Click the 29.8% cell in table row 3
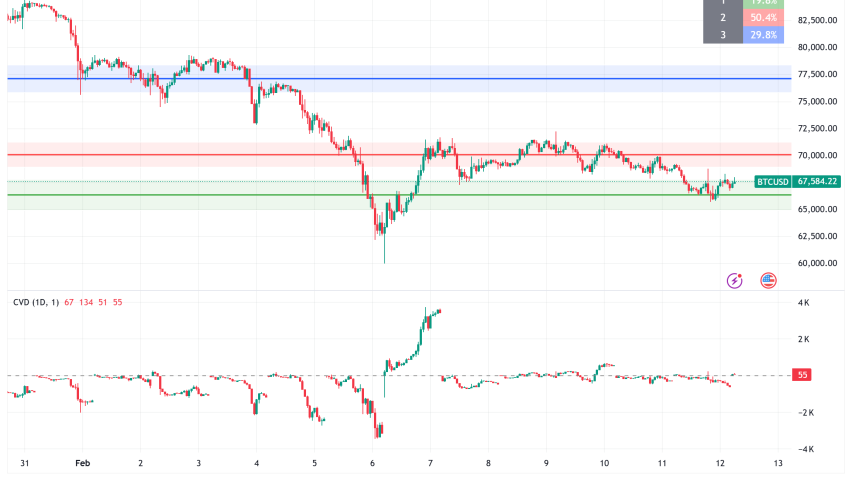This screenshot has height=485, width=852. 765,34
